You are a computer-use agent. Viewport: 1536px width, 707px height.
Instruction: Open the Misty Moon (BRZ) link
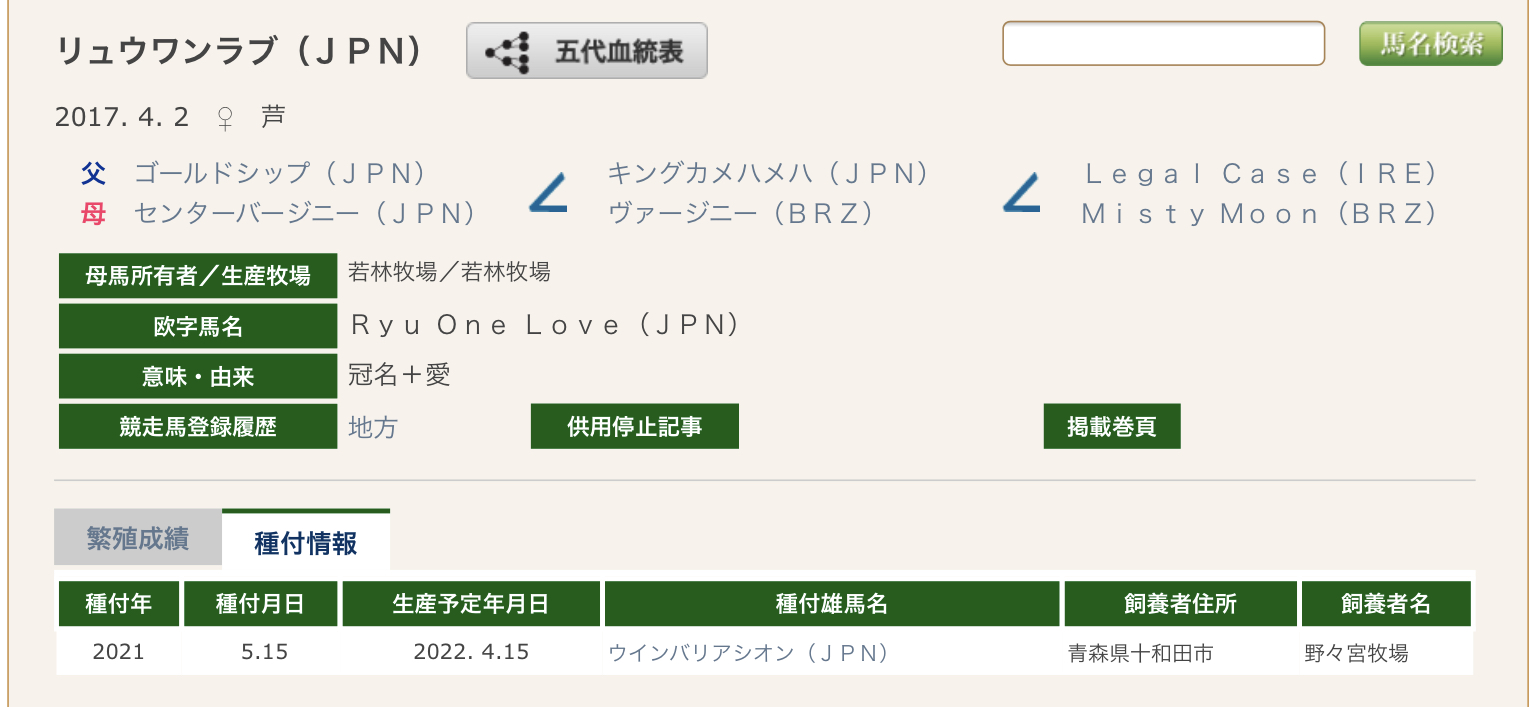[1258, 214]
